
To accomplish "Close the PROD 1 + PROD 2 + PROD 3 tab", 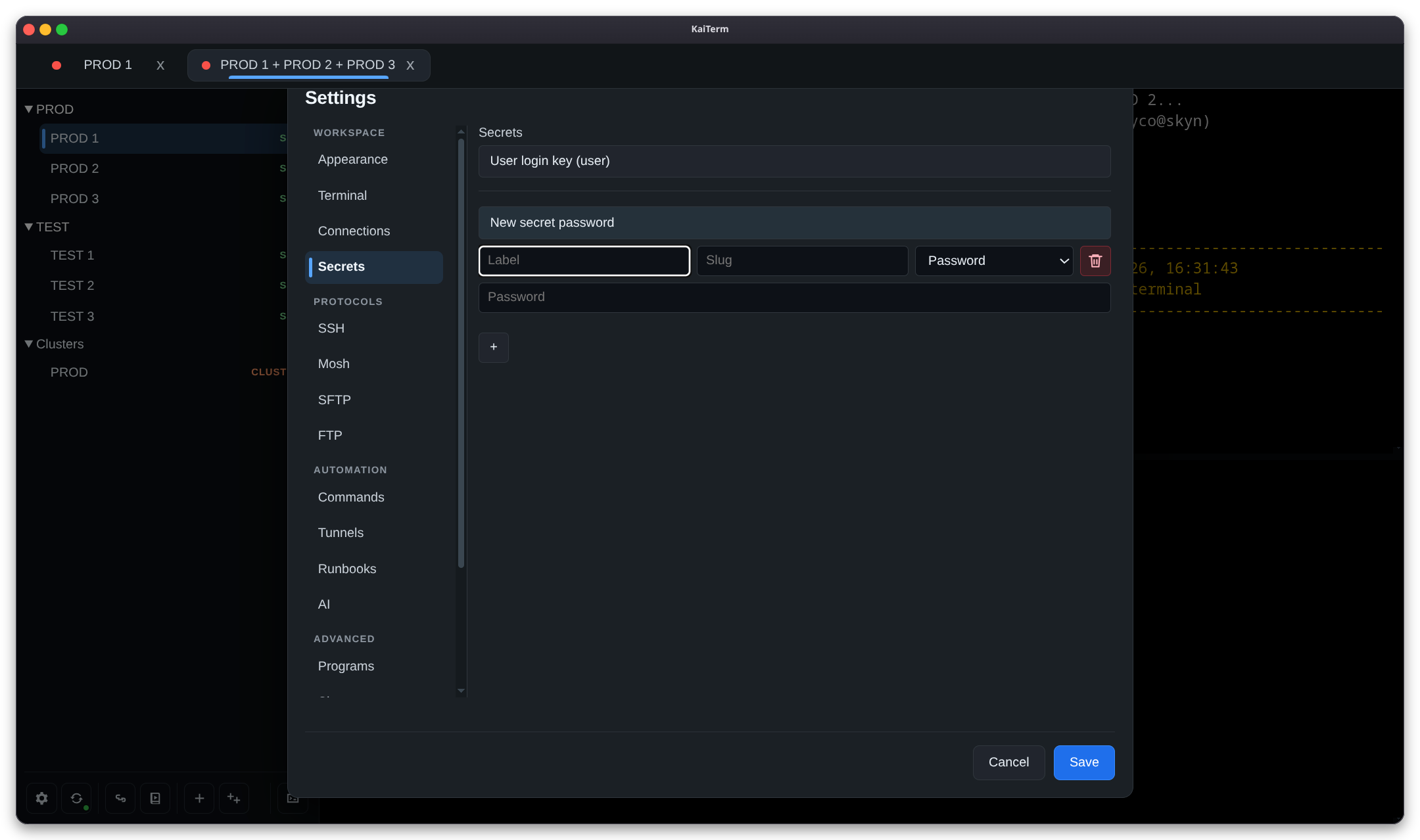I will 410,65.
